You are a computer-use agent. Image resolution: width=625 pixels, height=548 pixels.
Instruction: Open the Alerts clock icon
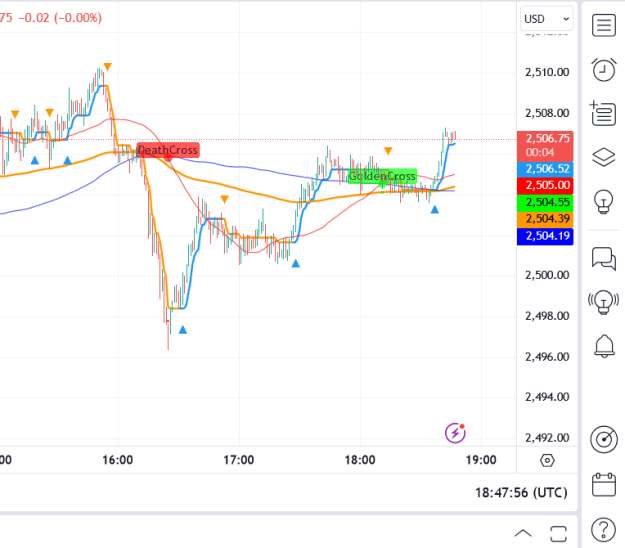point(603,70)
